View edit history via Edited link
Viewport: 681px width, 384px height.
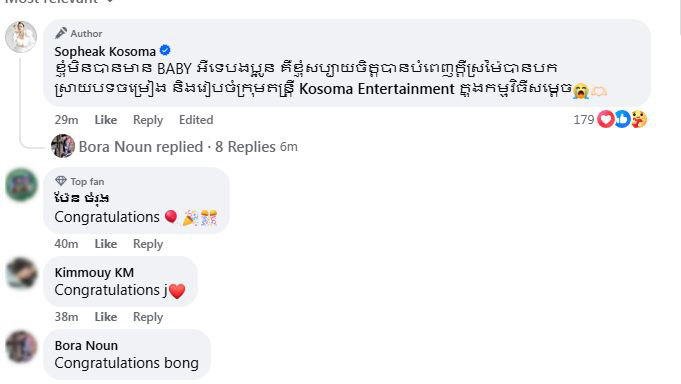tap(196, 120)
